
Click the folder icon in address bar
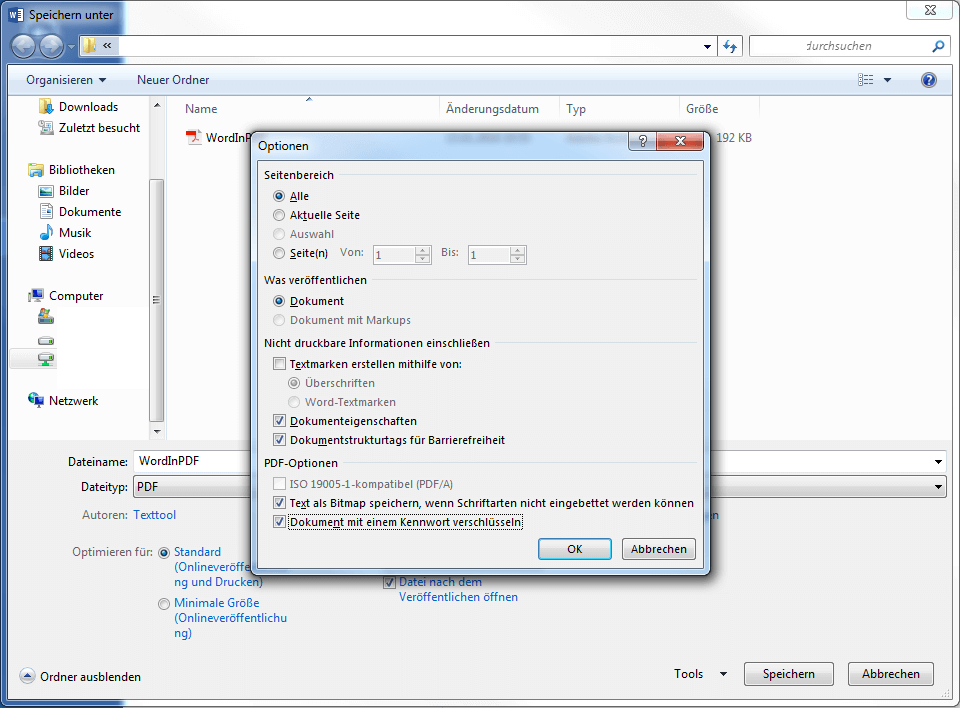coord(89,45)
